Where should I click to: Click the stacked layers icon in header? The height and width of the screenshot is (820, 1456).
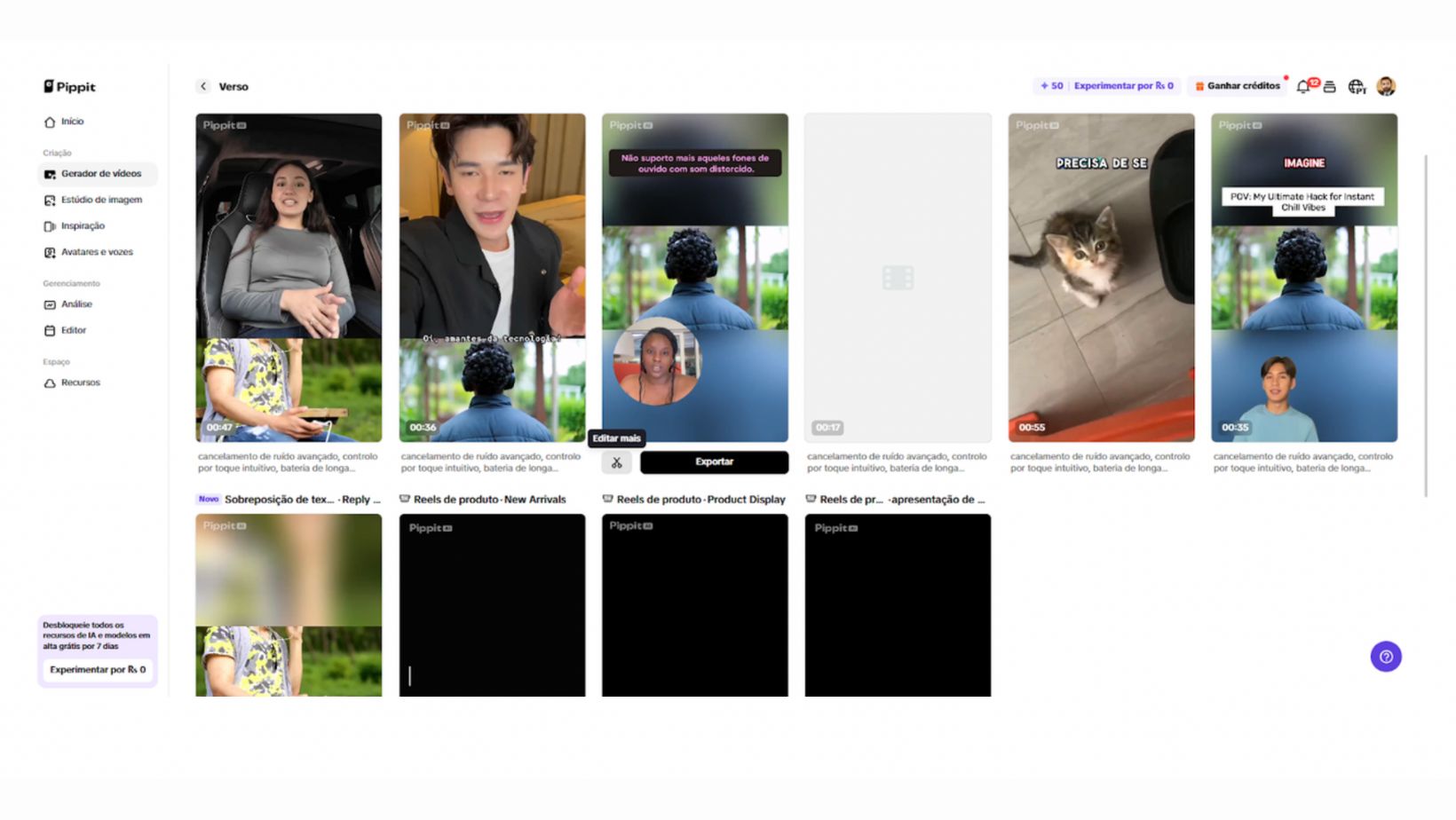tap(1329, 86)
